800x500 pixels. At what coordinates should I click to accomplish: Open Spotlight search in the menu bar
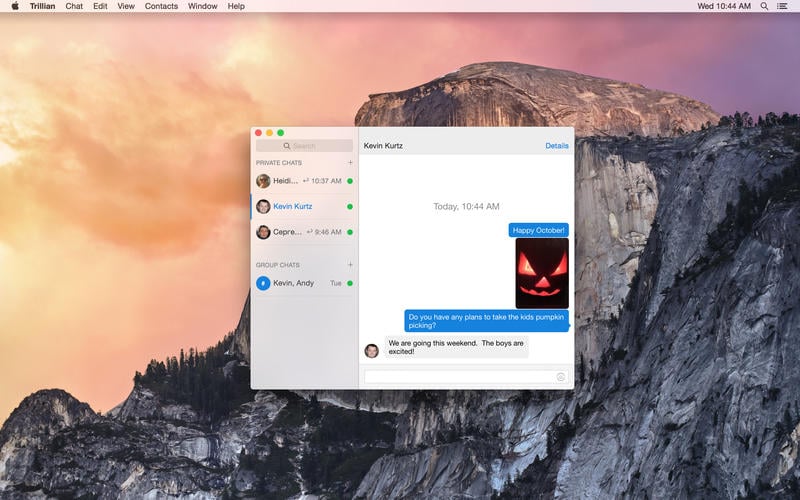point(765,6)
